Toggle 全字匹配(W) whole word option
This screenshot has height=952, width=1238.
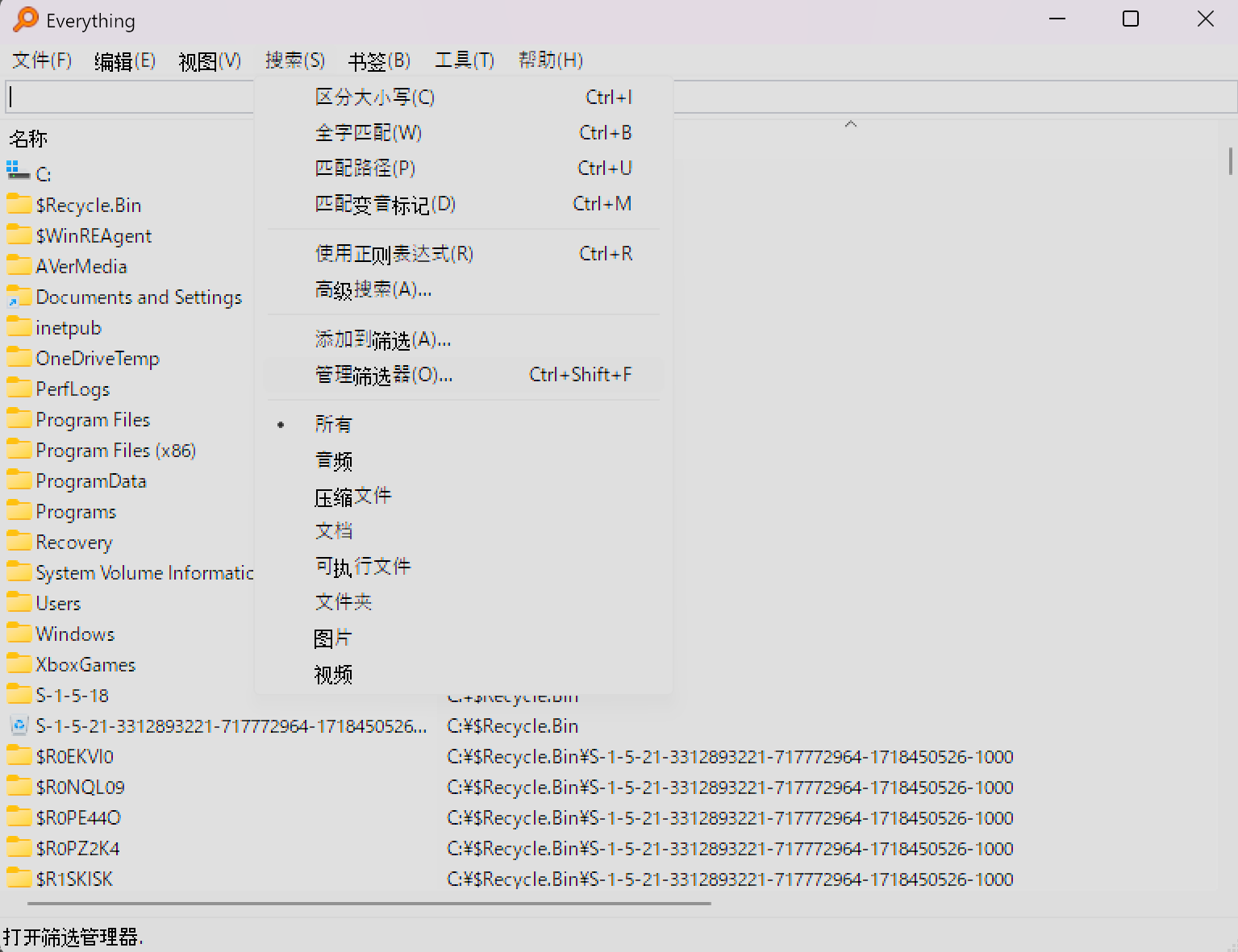coord(464,133)
